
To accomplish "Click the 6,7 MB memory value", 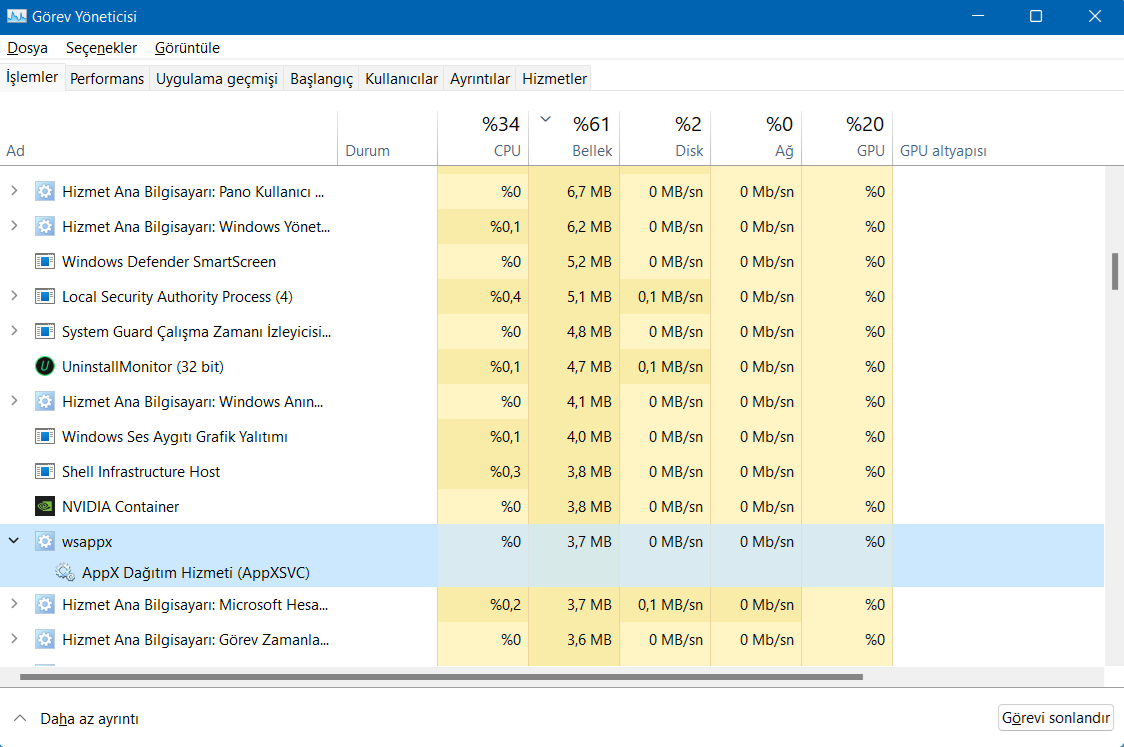I will 589,191.
